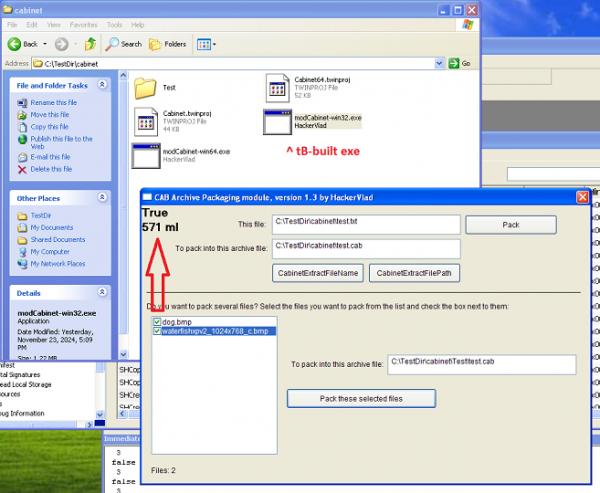Screen dimensions: 600x493
Task: Open the Back button history dropdown arrow
Action: click(x=45, y=44)
